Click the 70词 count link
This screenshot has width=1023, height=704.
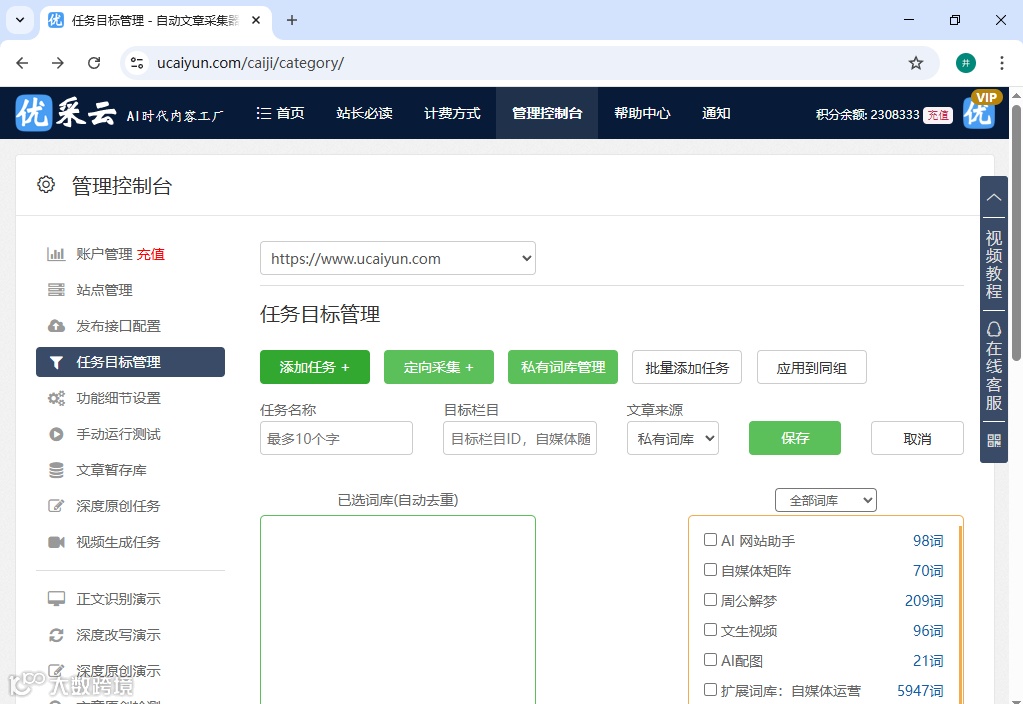[928, 571]
